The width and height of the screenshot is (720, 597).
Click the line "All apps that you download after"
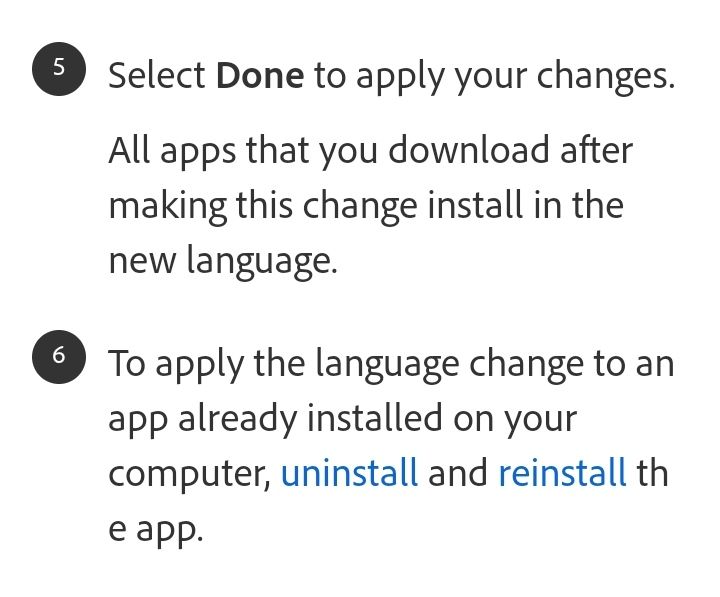click(370, 150)
